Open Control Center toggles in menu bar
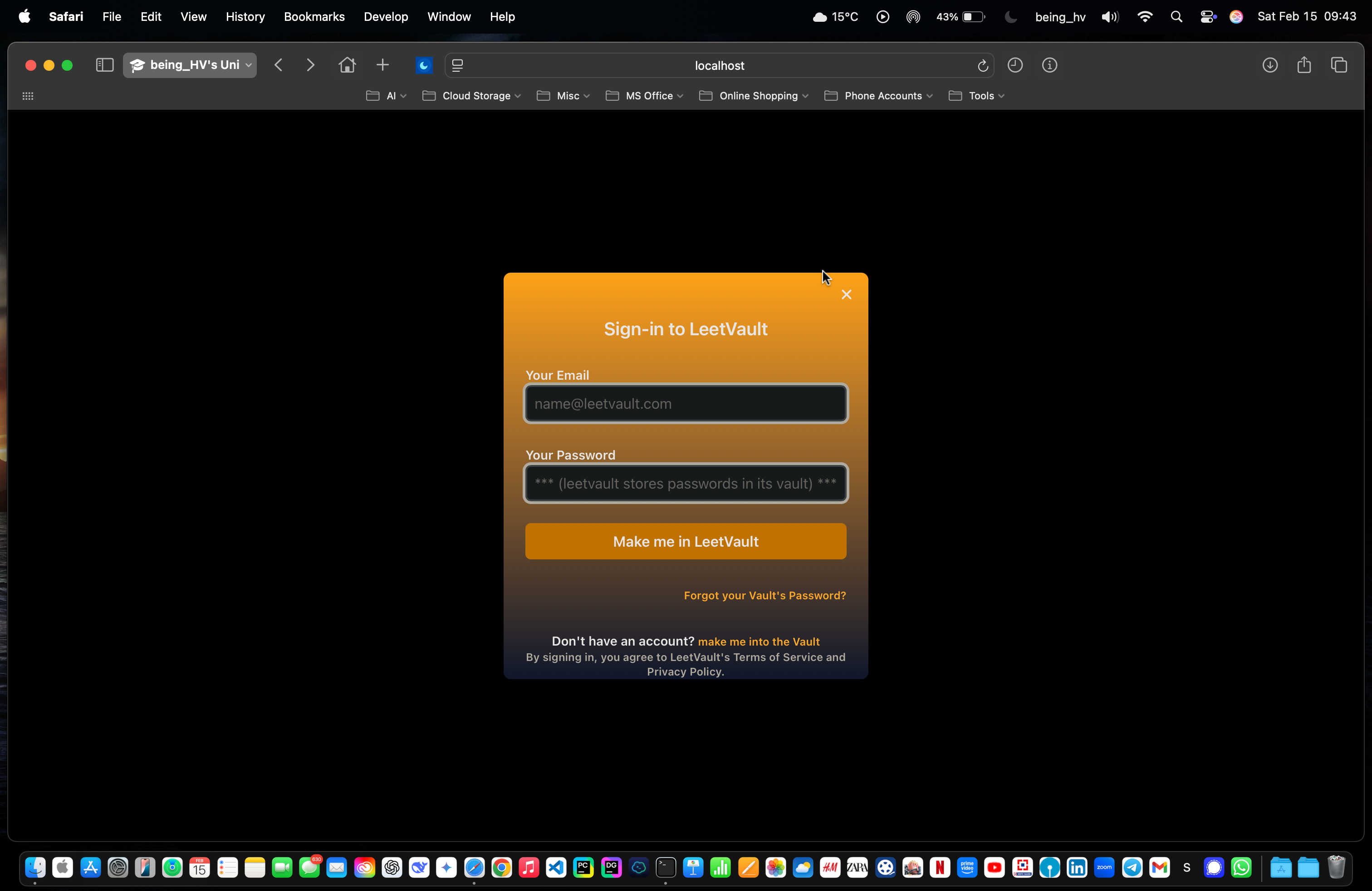Screen dimensions: 1372x891 click(1208, 17)
